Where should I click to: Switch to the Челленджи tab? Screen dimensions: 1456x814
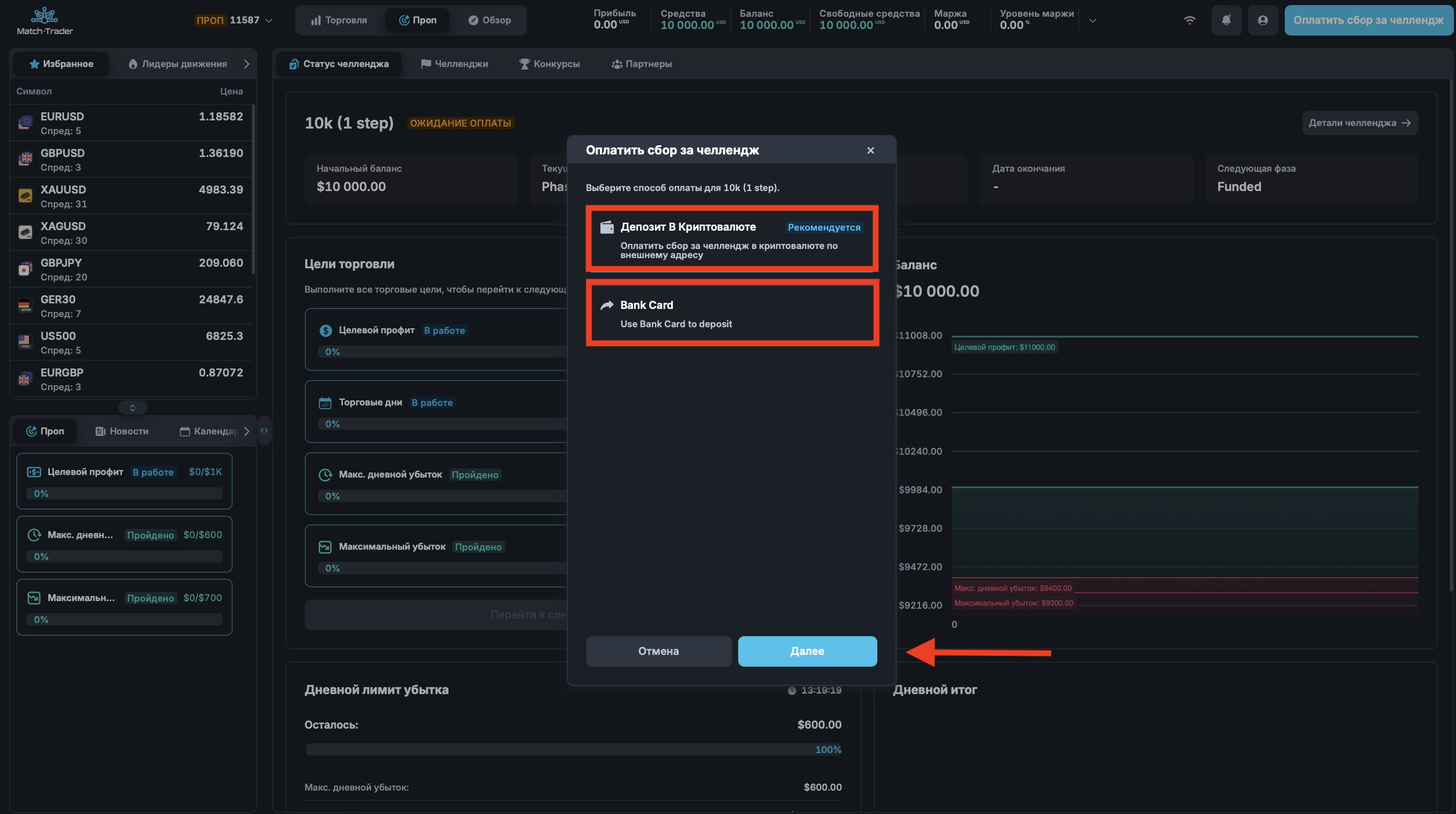455,64
